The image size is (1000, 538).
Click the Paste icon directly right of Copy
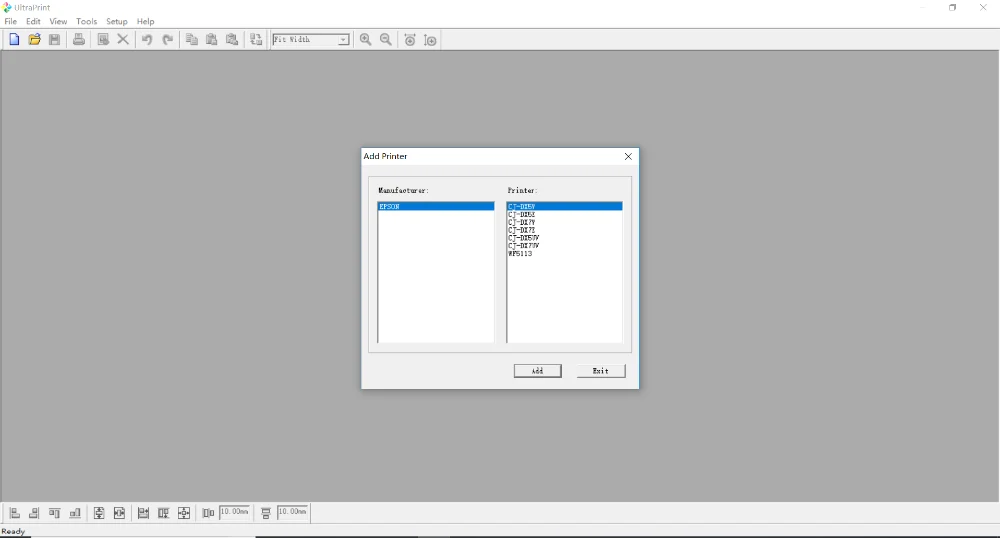click(x=212, y=40)
